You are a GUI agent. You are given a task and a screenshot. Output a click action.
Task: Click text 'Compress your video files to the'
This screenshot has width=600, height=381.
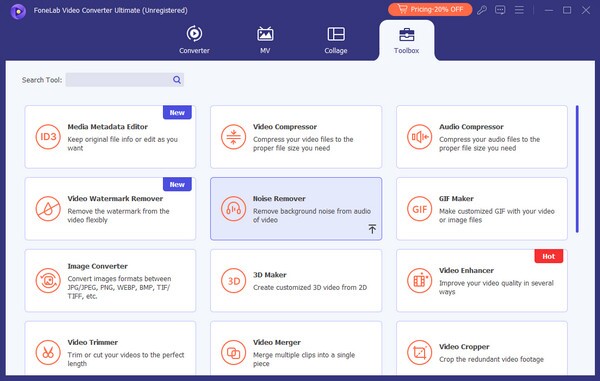(303, 139)
